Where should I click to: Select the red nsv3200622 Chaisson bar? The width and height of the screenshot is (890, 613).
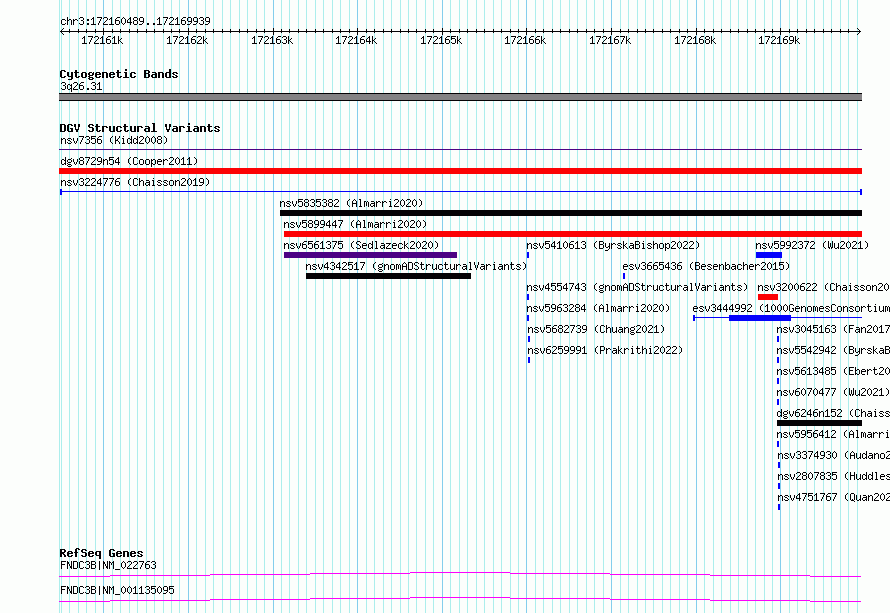click(767, 297)
